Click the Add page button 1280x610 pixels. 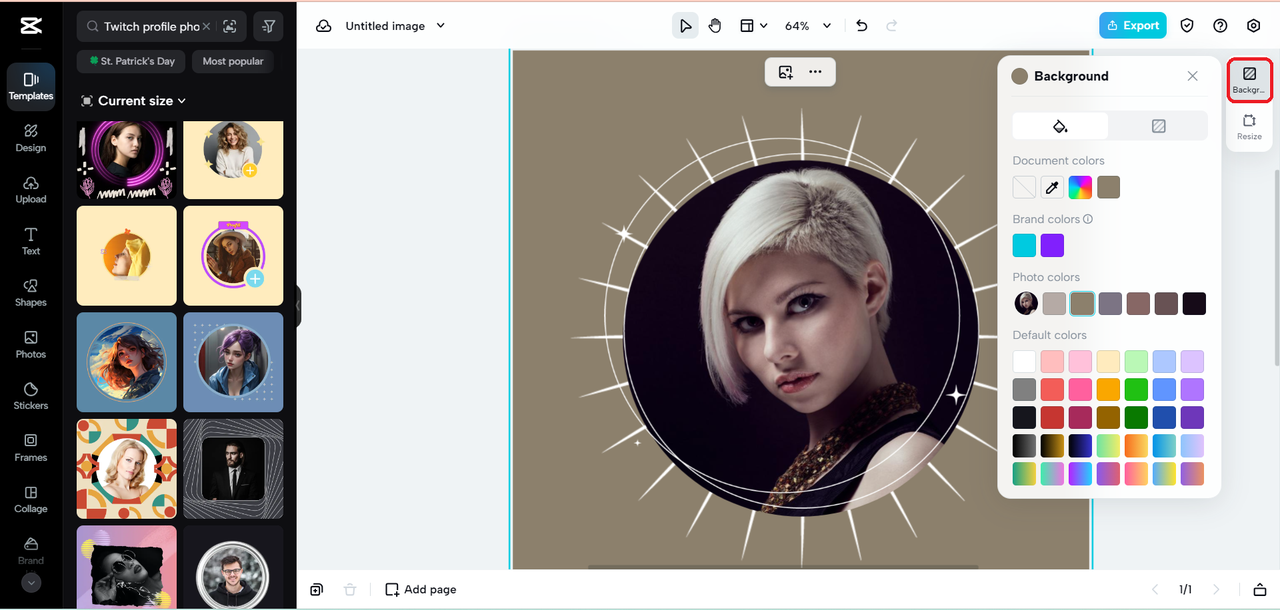(x=421, y=590)
